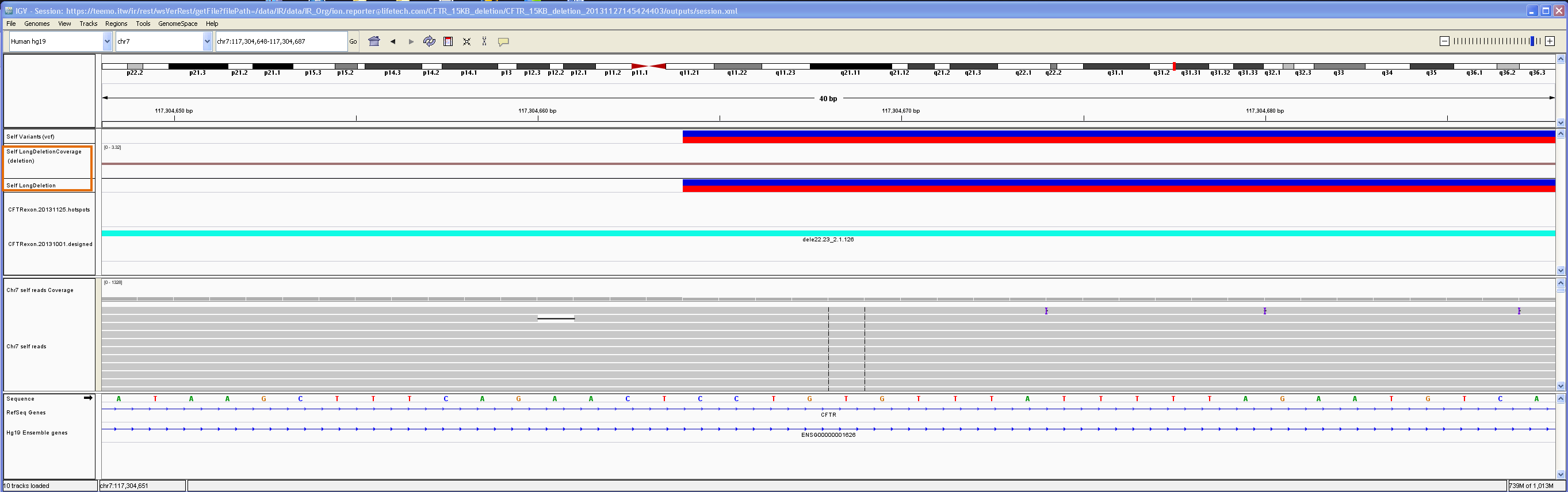Click the yellow popup behavior speech bubble icon

pos(503,41)
